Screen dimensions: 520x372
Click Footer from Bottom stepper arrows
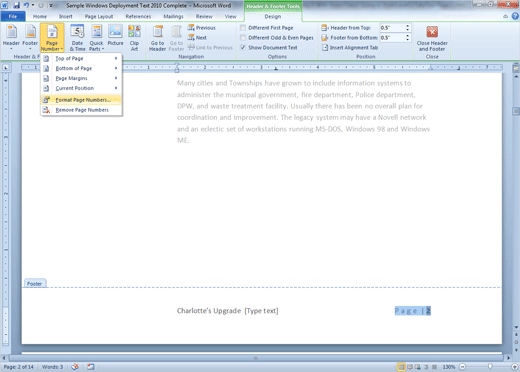(408, 38)
